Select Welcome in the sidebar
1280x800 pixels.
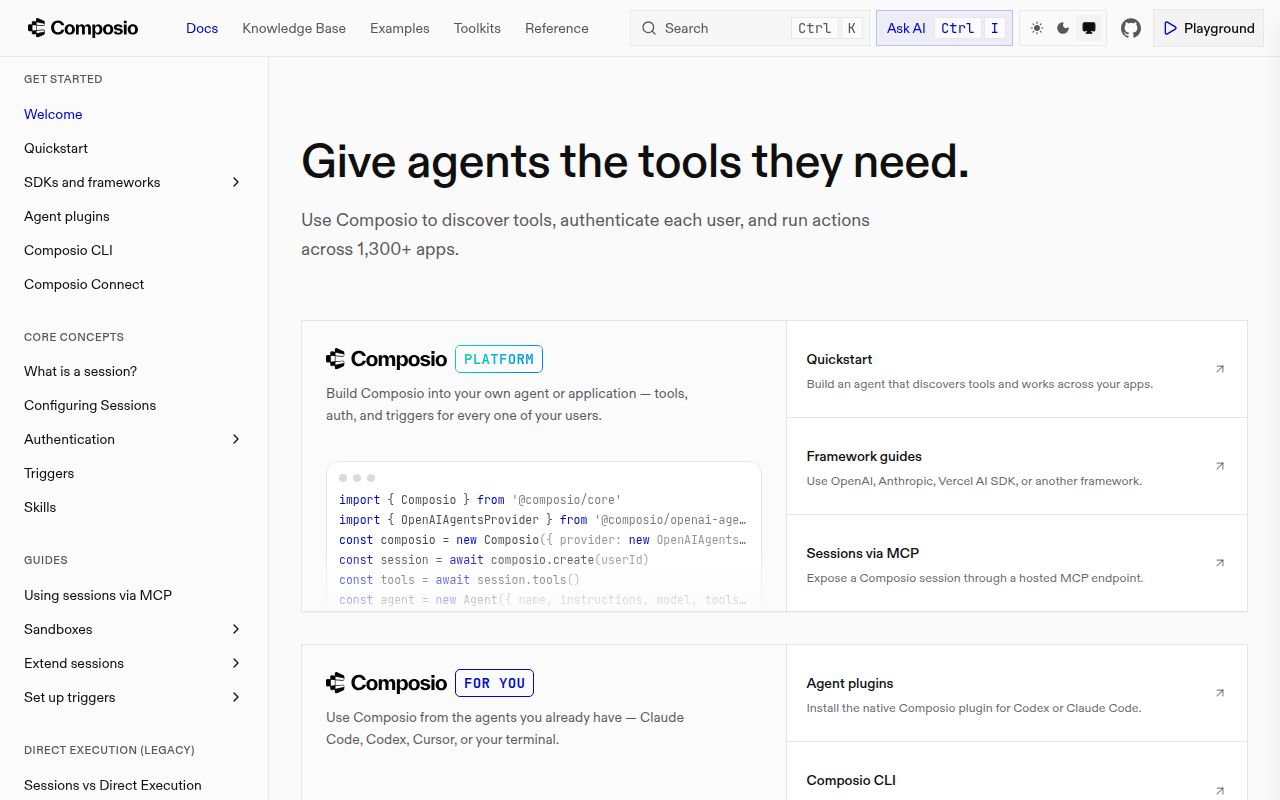[x=53, y=114]
